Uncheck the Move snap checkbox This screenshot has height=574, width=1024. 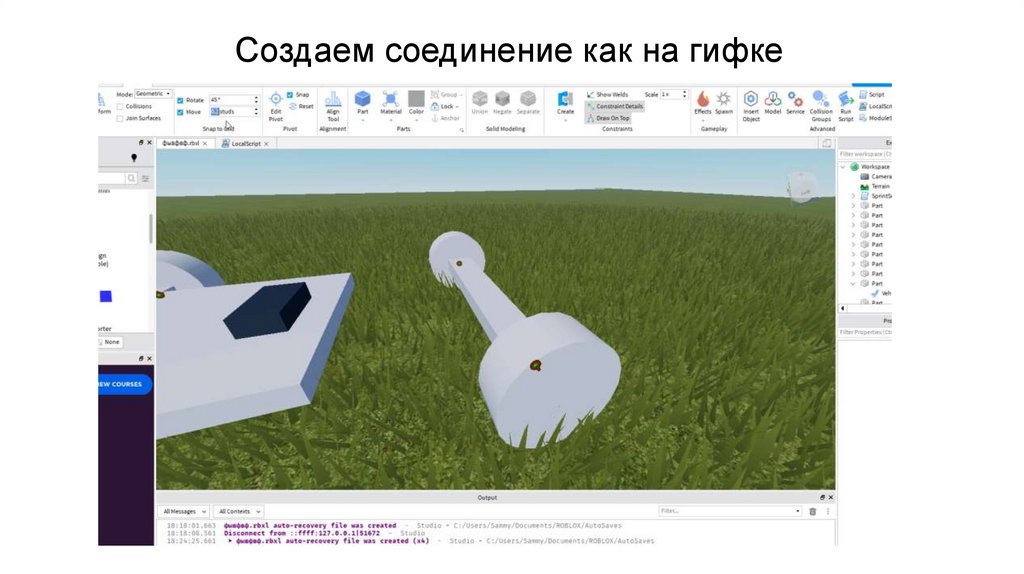click(x=180, y=112)
